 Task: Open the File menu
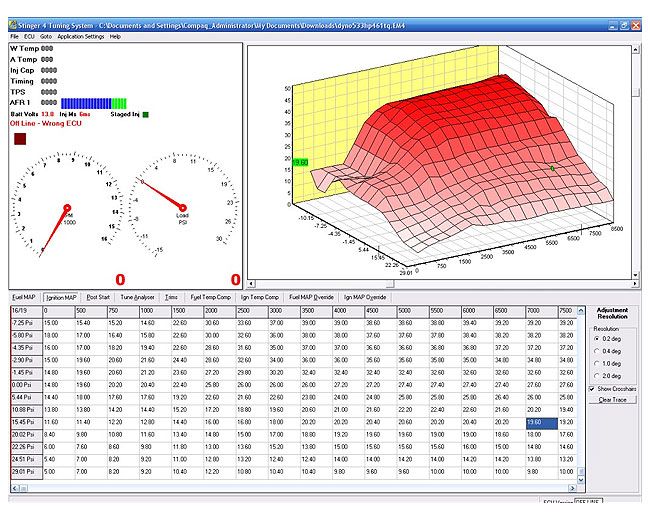coord(15,36)
